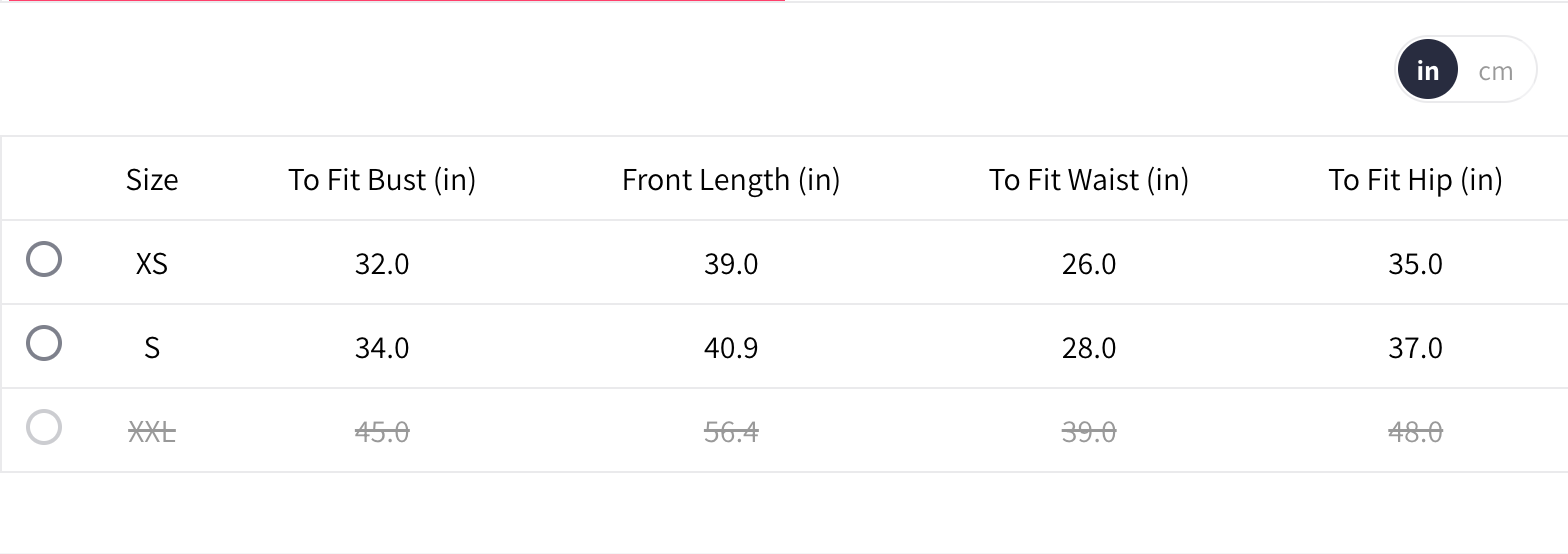
Task: Click the struck-through XXL size label
Action: 152,432
